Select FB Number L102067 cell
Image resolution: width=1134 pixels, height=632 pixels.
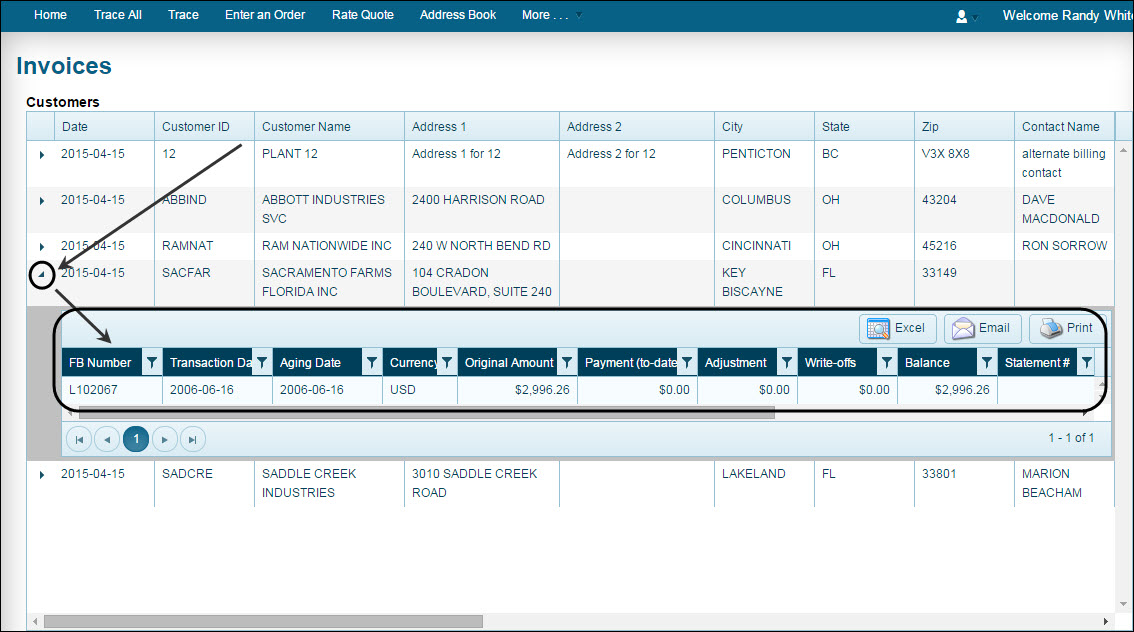coord(112,390)
